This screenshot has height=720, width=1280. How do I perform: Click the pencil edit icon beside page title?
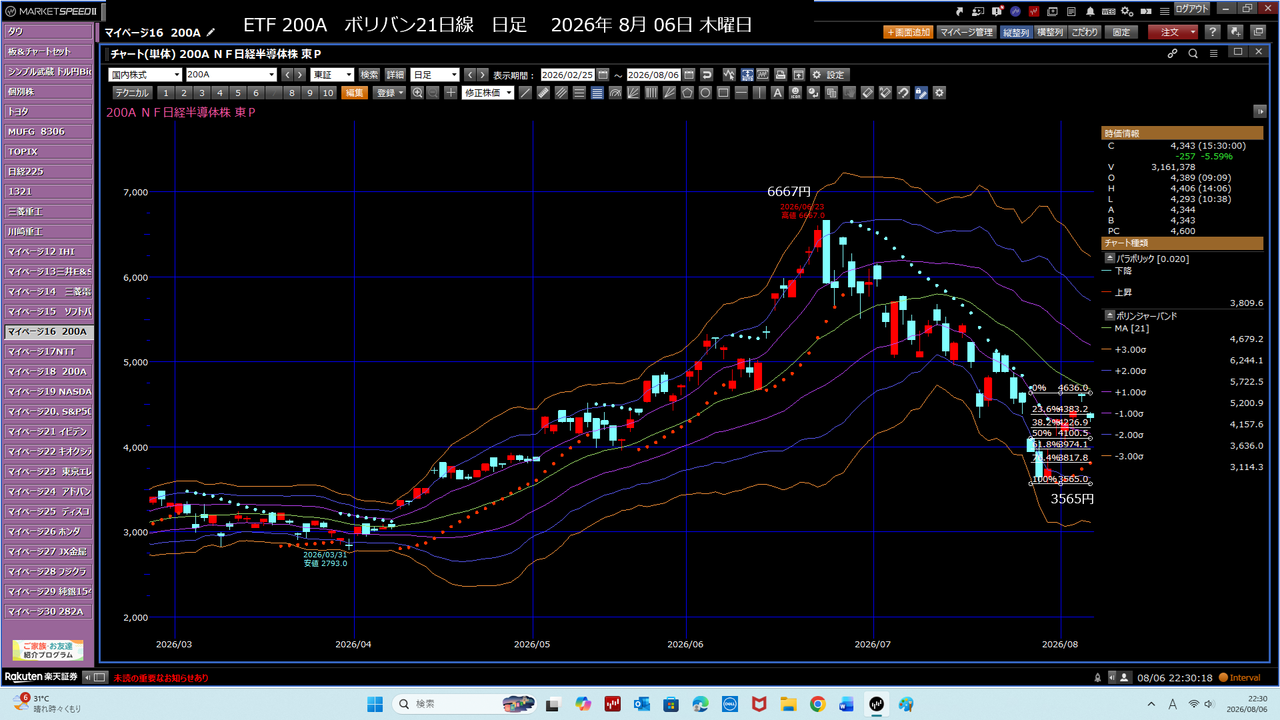coord(211,33)
